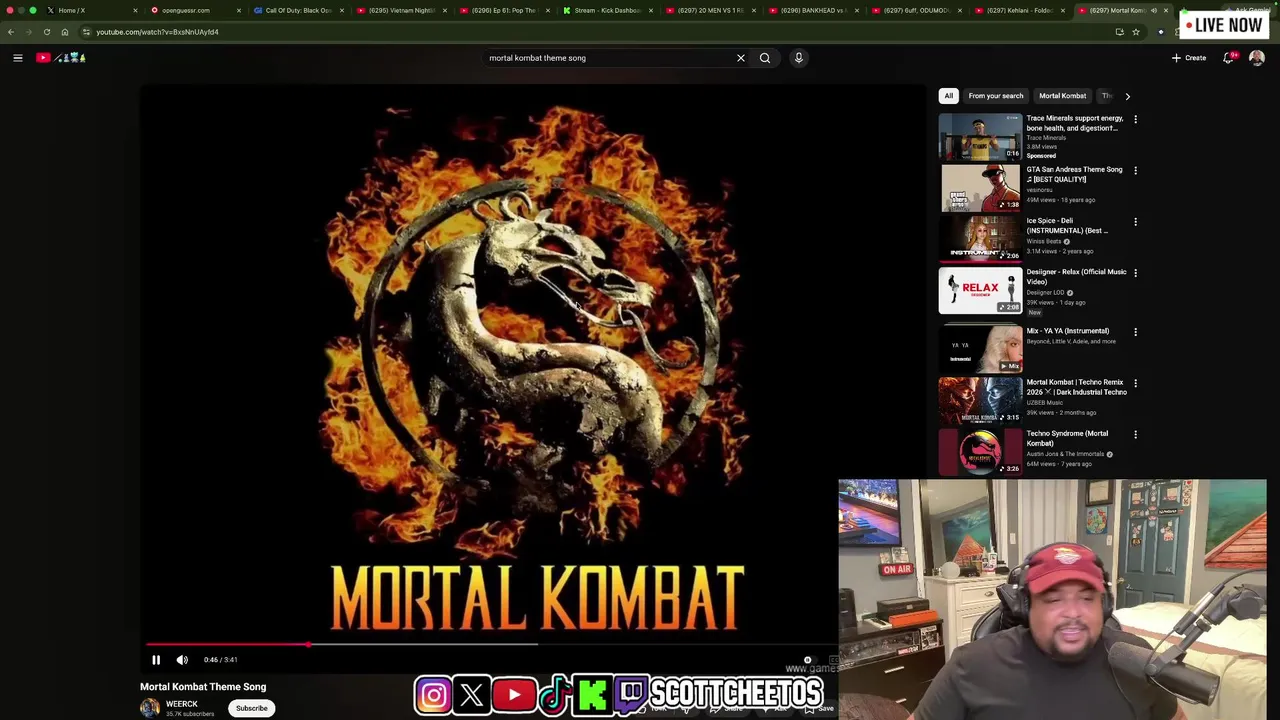1280x720 pixels.
Task: Open options for GTA San Andreas video
Action: click(1135, 171)
